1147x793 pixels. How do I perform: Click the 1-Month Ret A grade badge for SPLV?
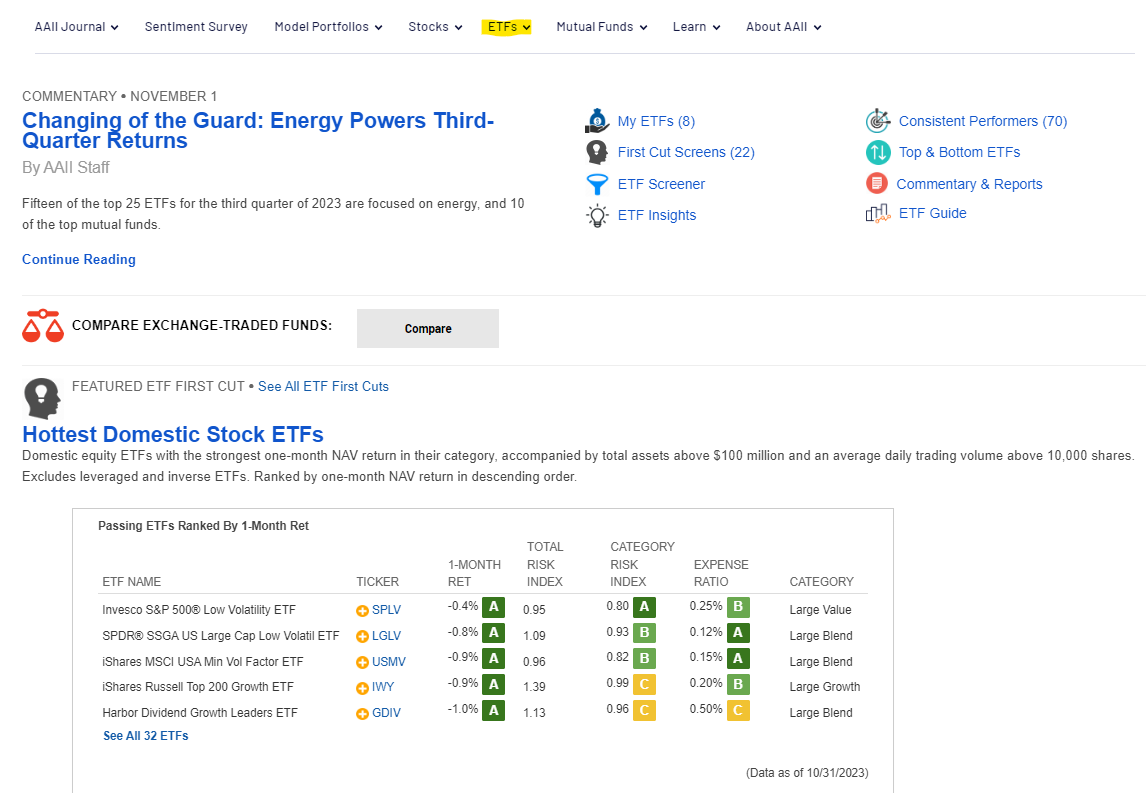(x=494, y=606)
